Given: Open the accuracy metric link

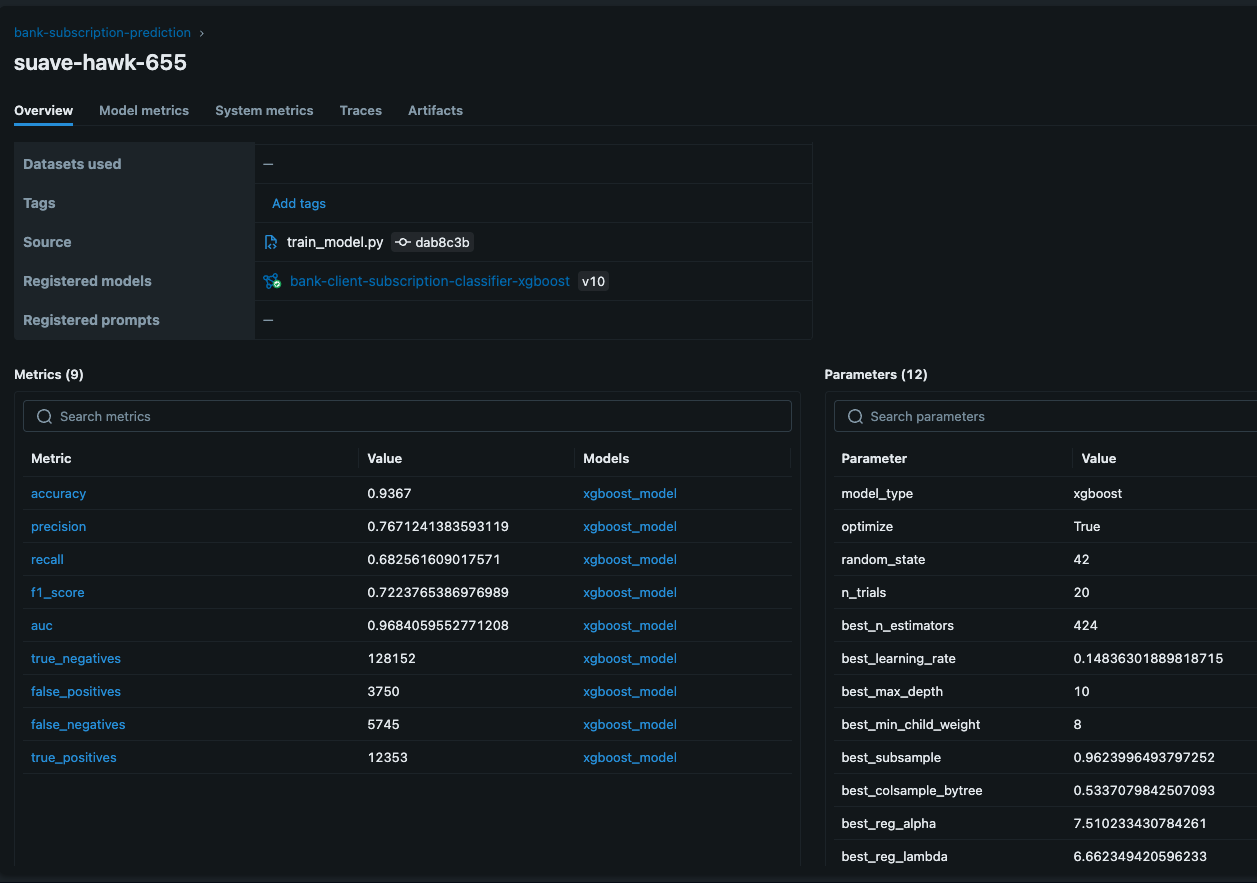Looking at the screenshot, I should pyautogui.click(x=58, y=493).
